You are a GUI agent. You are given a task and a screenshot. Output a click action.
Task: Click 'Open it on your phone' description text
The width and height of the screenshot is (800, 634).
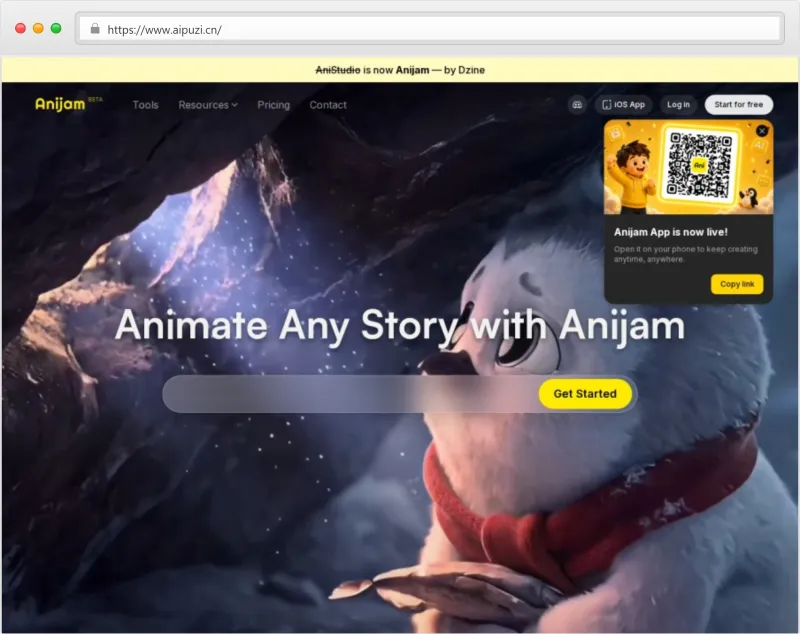pos(685,254)
